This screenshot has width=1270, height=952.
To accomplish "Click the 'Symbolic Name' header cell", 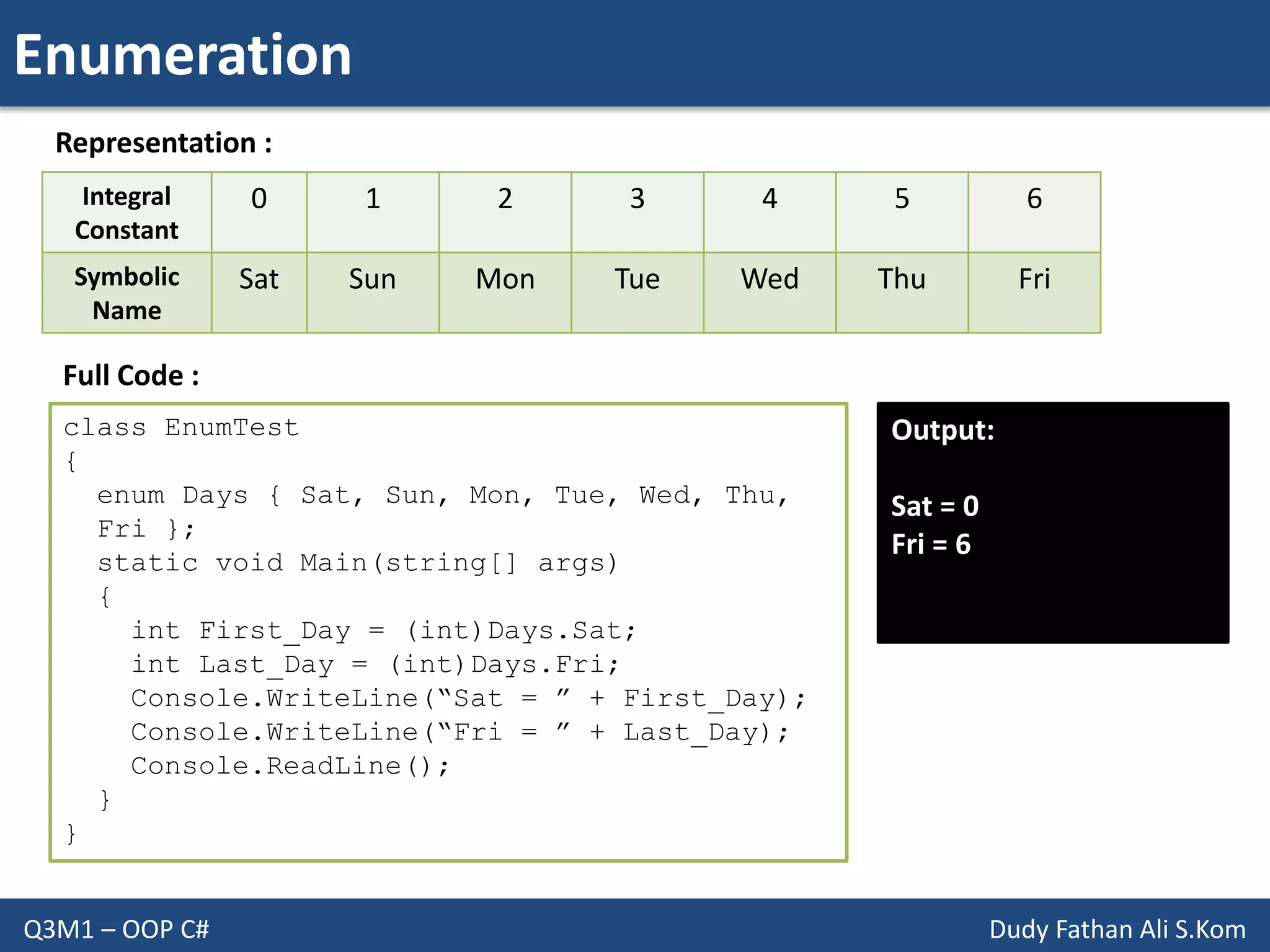I will point(127,293).
